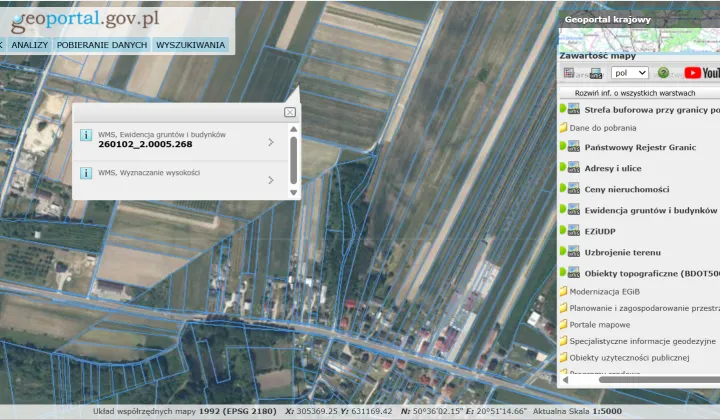The height and width of the screenshot is (420, 720).
Task: Expand Planowanie i zagospodarowanie folder
Action: tap(645, 308)
